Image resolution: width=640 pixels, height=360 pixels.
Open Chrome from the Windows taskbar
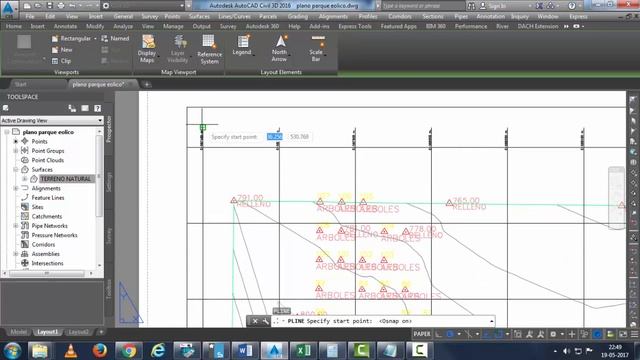coord(129,351)
